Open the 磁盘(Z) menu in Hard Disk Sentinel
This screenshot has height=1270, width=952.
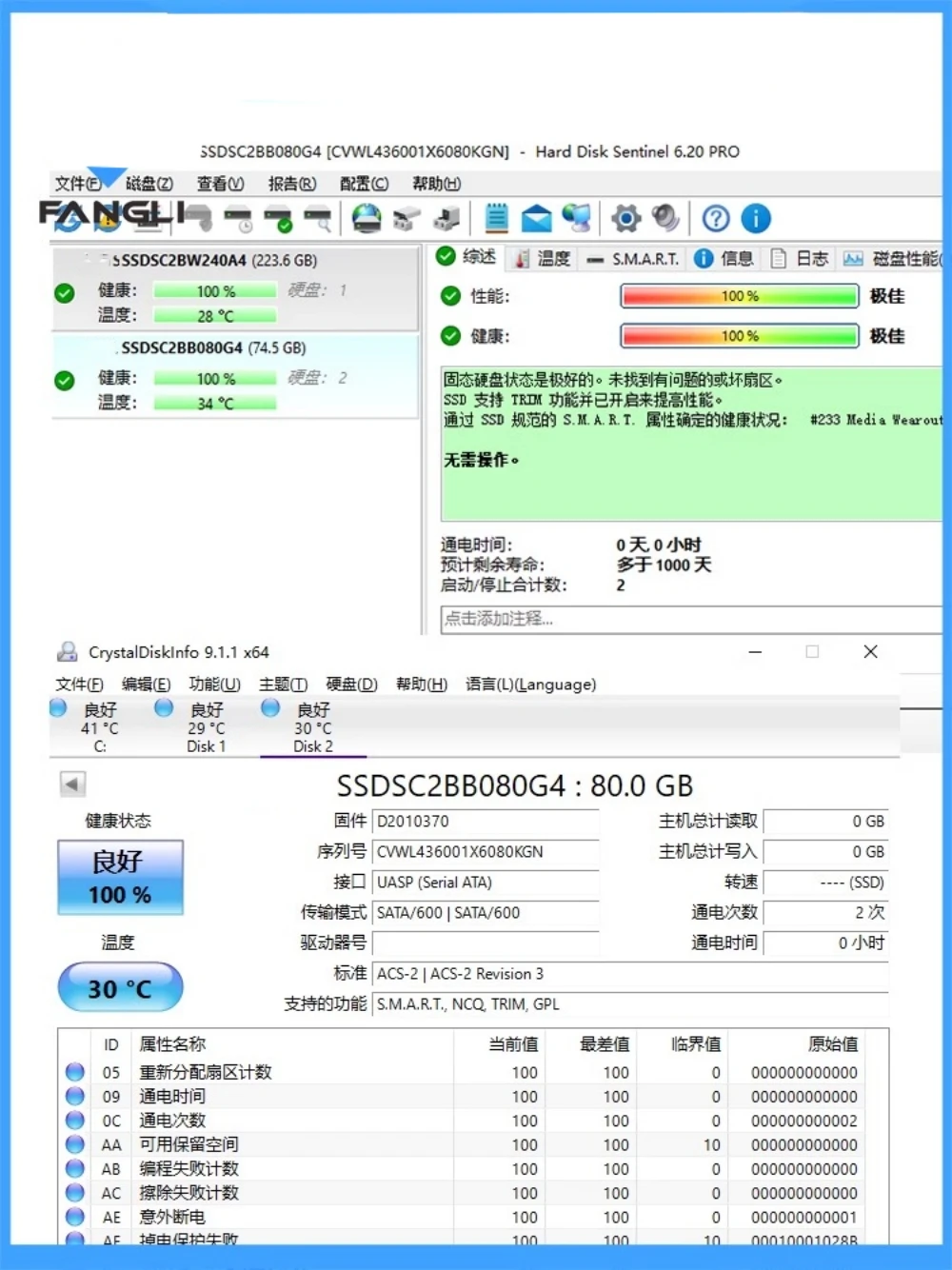tap(149, 184)
